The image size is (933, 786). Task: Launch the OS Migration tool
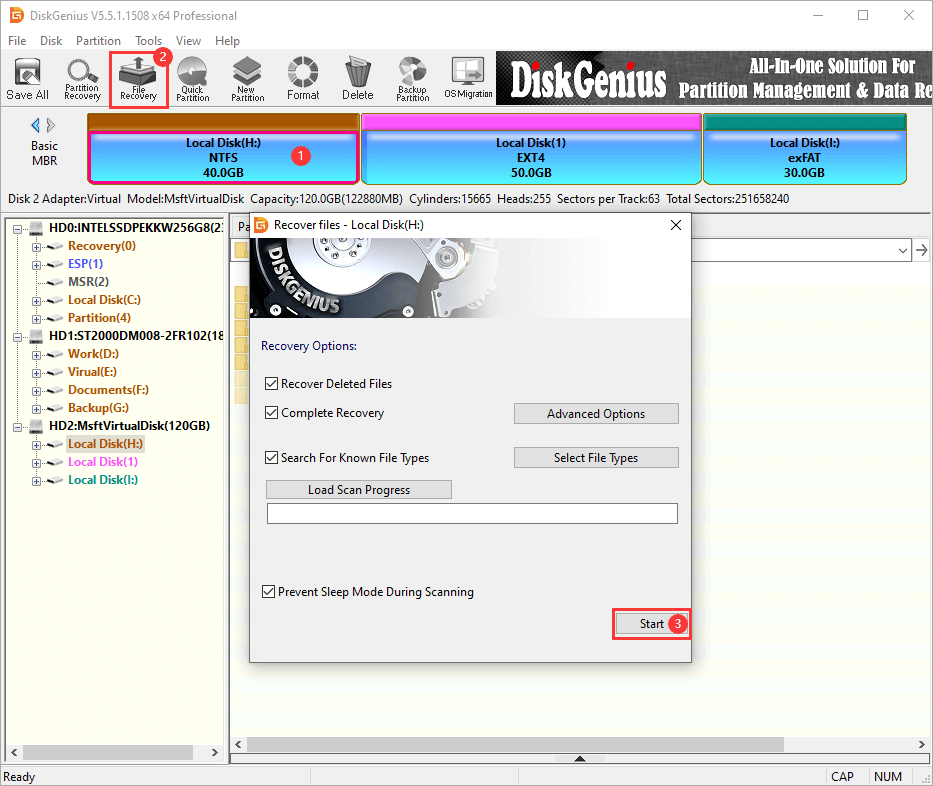click(468, 79)
